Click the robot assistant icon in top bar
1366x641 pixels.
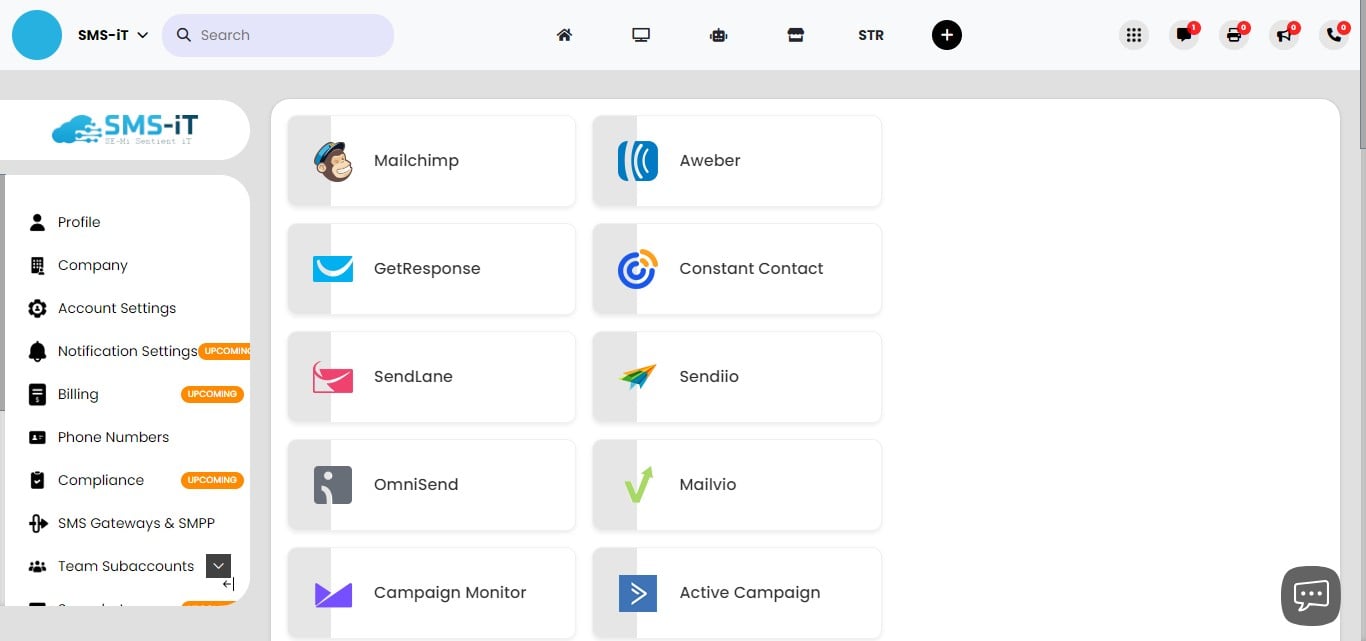(718, 34)
